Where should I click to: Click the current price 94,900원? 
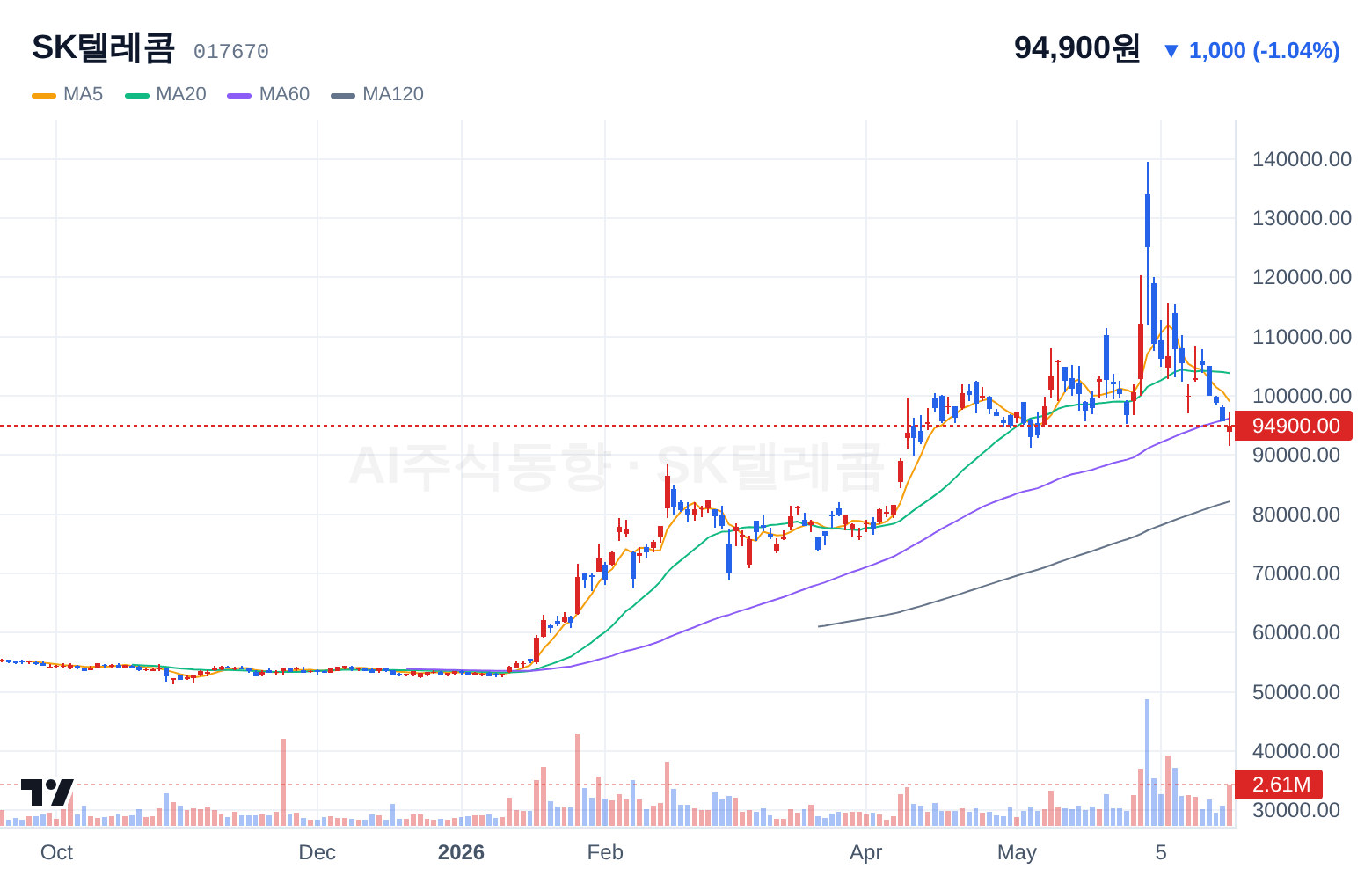[1077, 48]
